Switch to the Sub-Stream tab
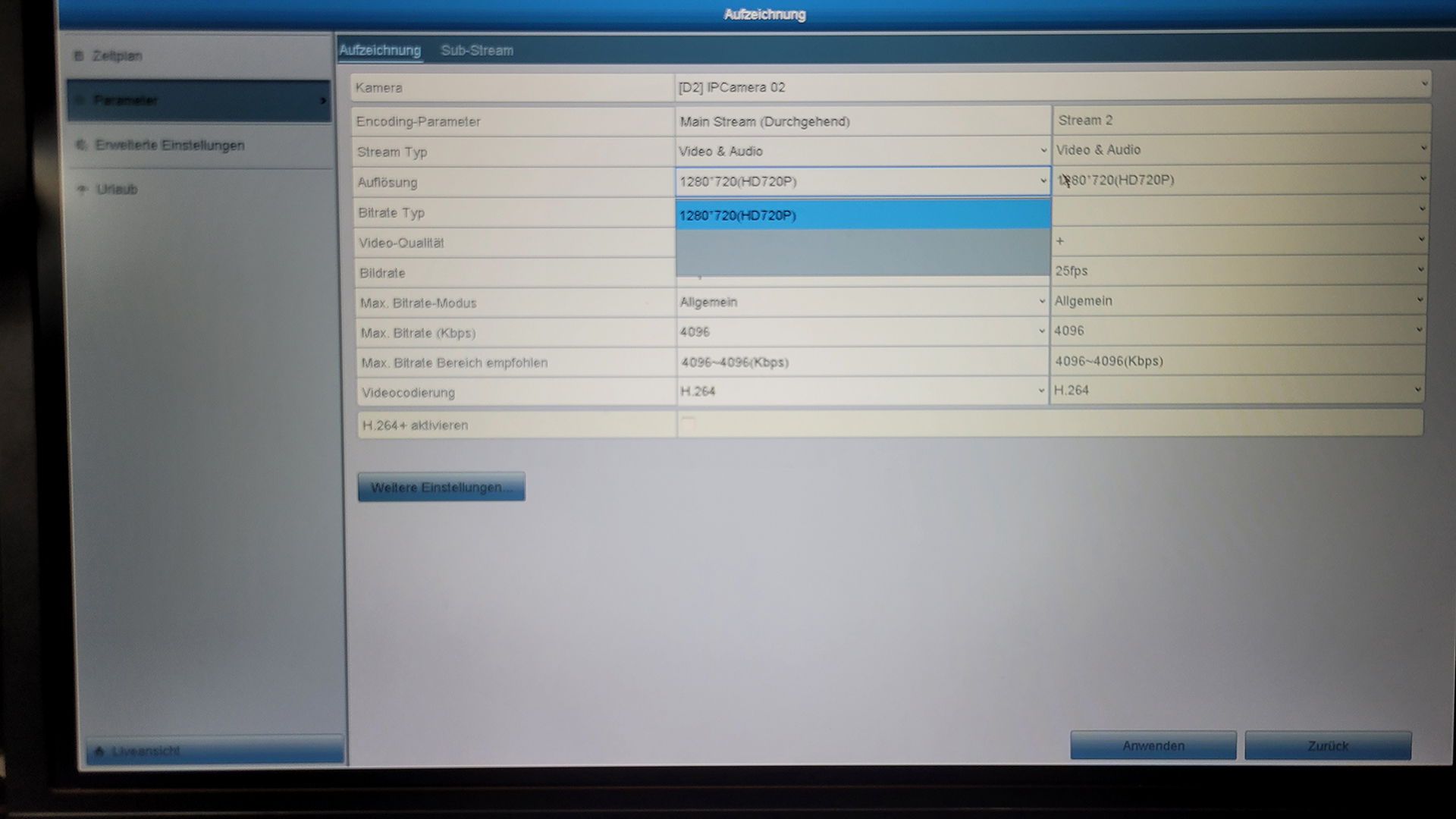1456x819 pixels. (477, 51)
